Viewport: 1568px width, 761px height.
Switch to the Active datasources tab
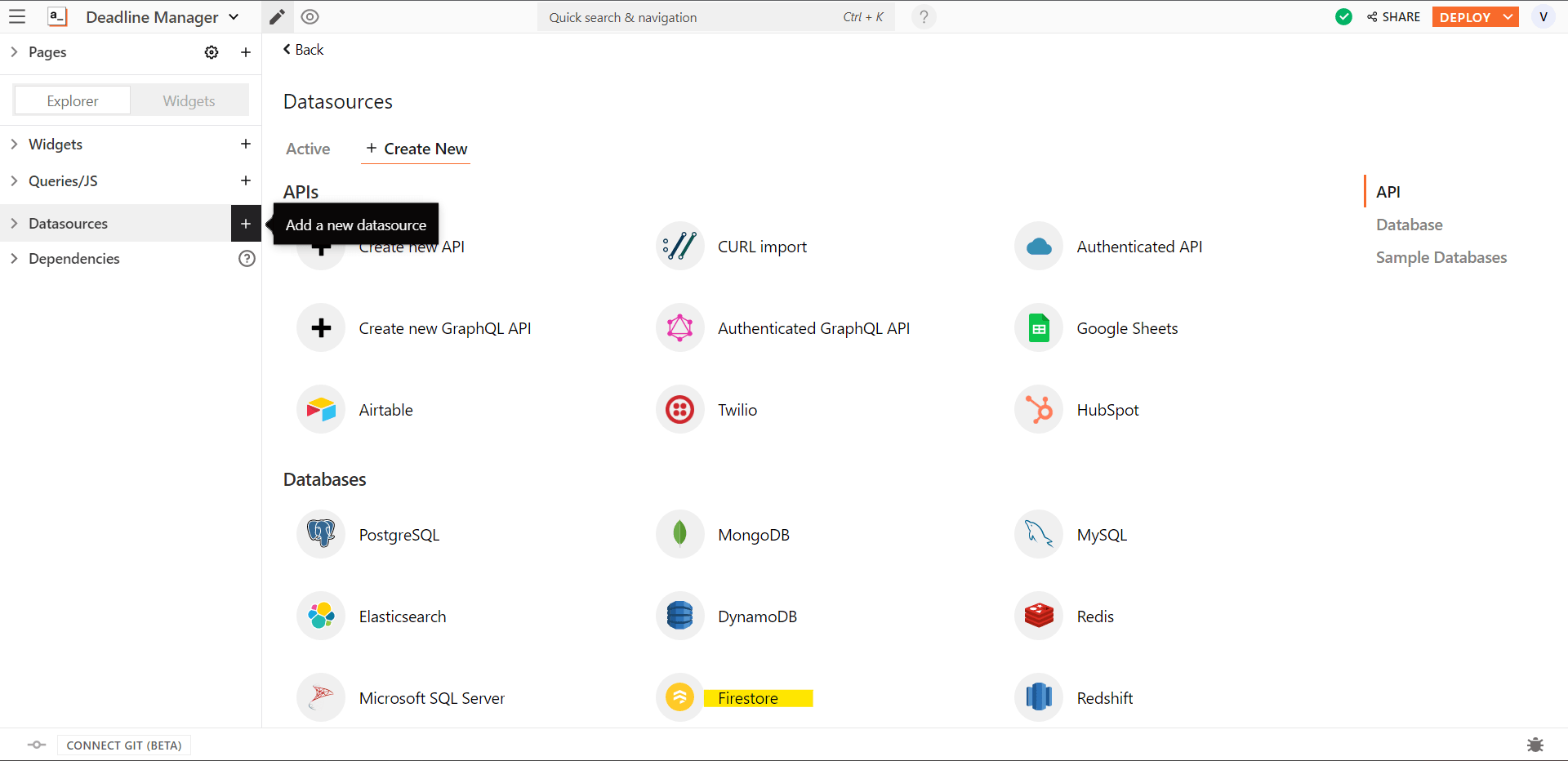pyautogui.click(x=308, y=149)
